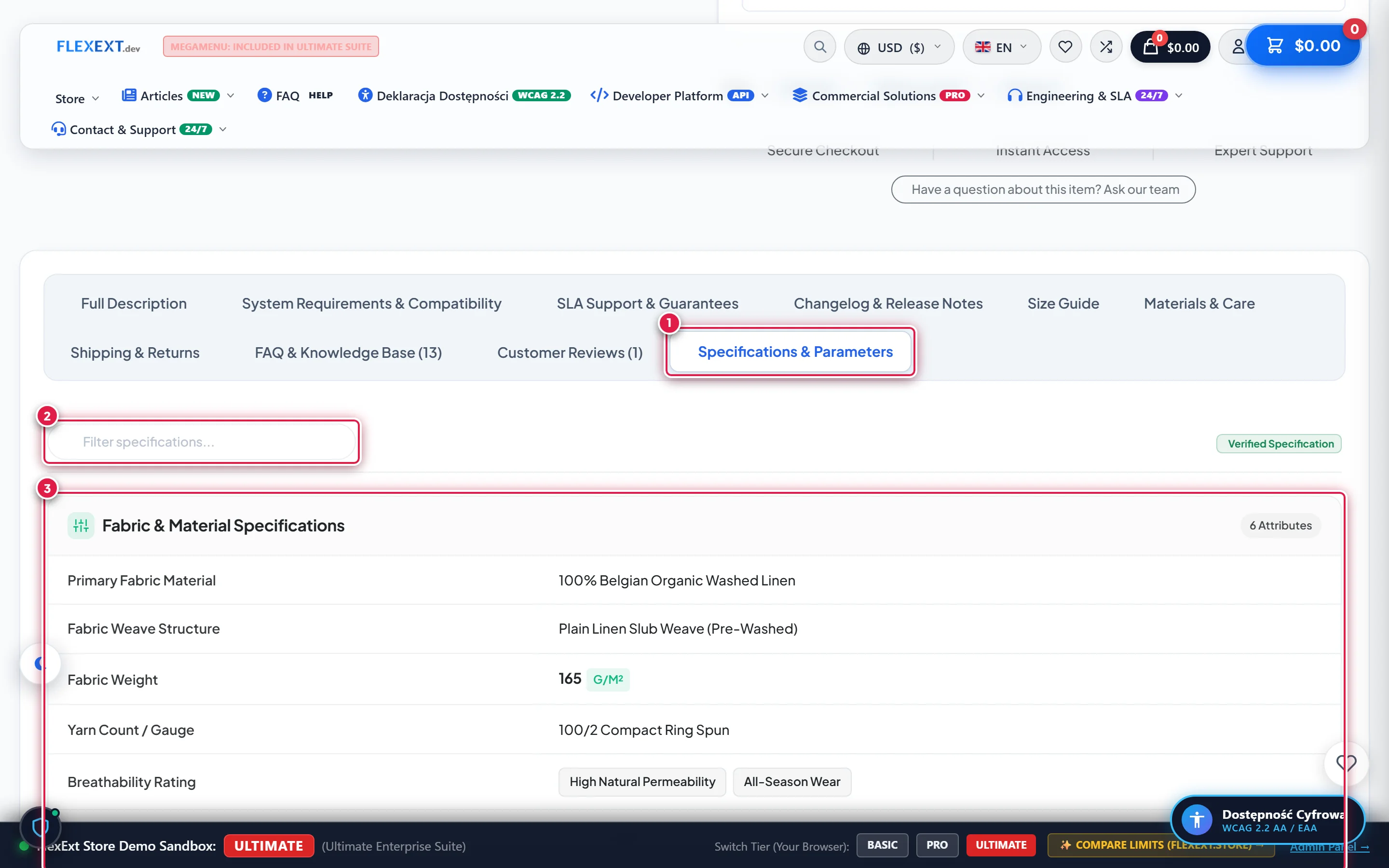Expand the Store menu
Screen dimensions: 1389x868
[77, 99]
